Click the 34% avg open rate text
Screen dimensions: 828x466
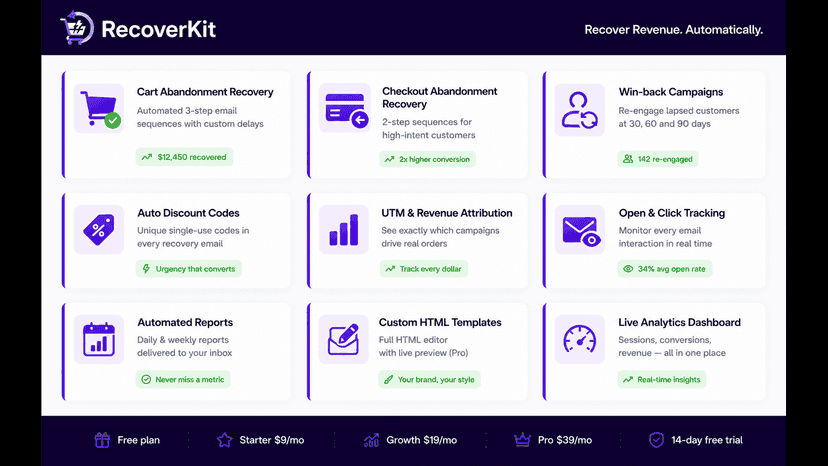[671, 269]
